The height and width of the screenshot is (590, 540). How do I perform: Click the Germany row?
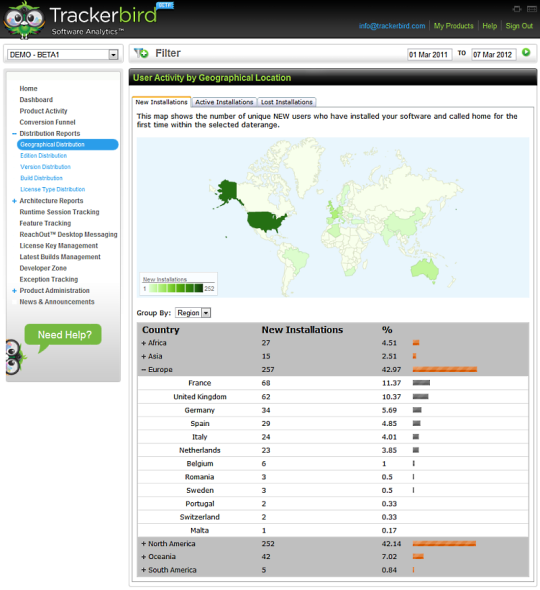click(x=333, y=411)
